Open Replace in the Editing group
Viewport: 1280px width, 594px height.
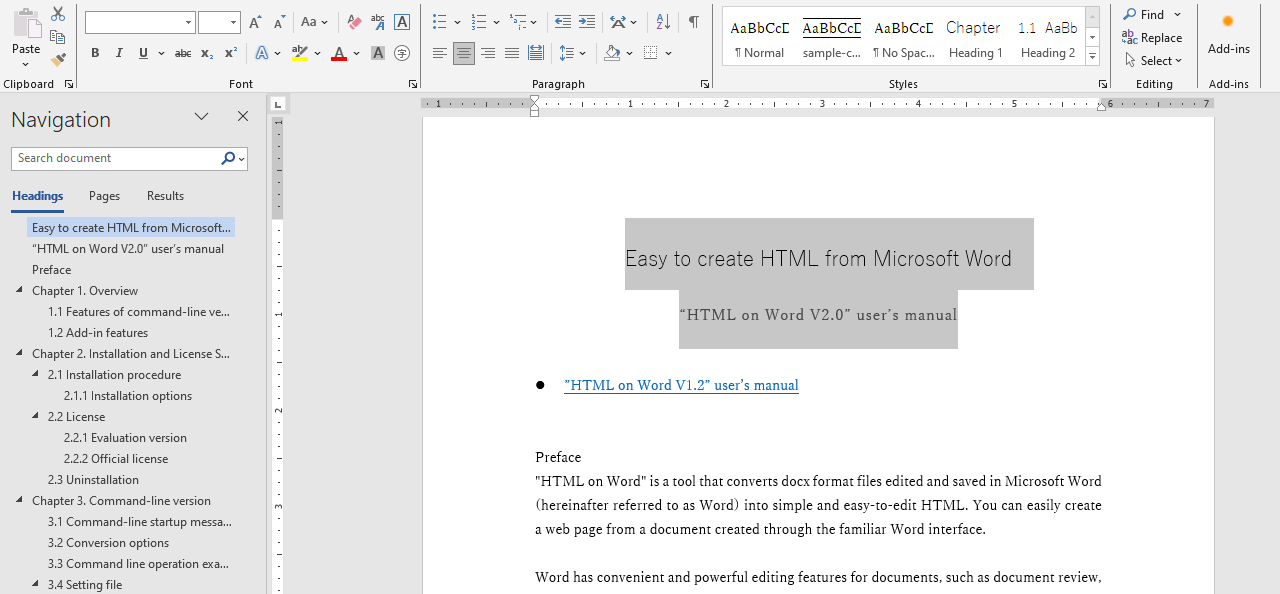pyautogui.click(x=1153, y=37)
